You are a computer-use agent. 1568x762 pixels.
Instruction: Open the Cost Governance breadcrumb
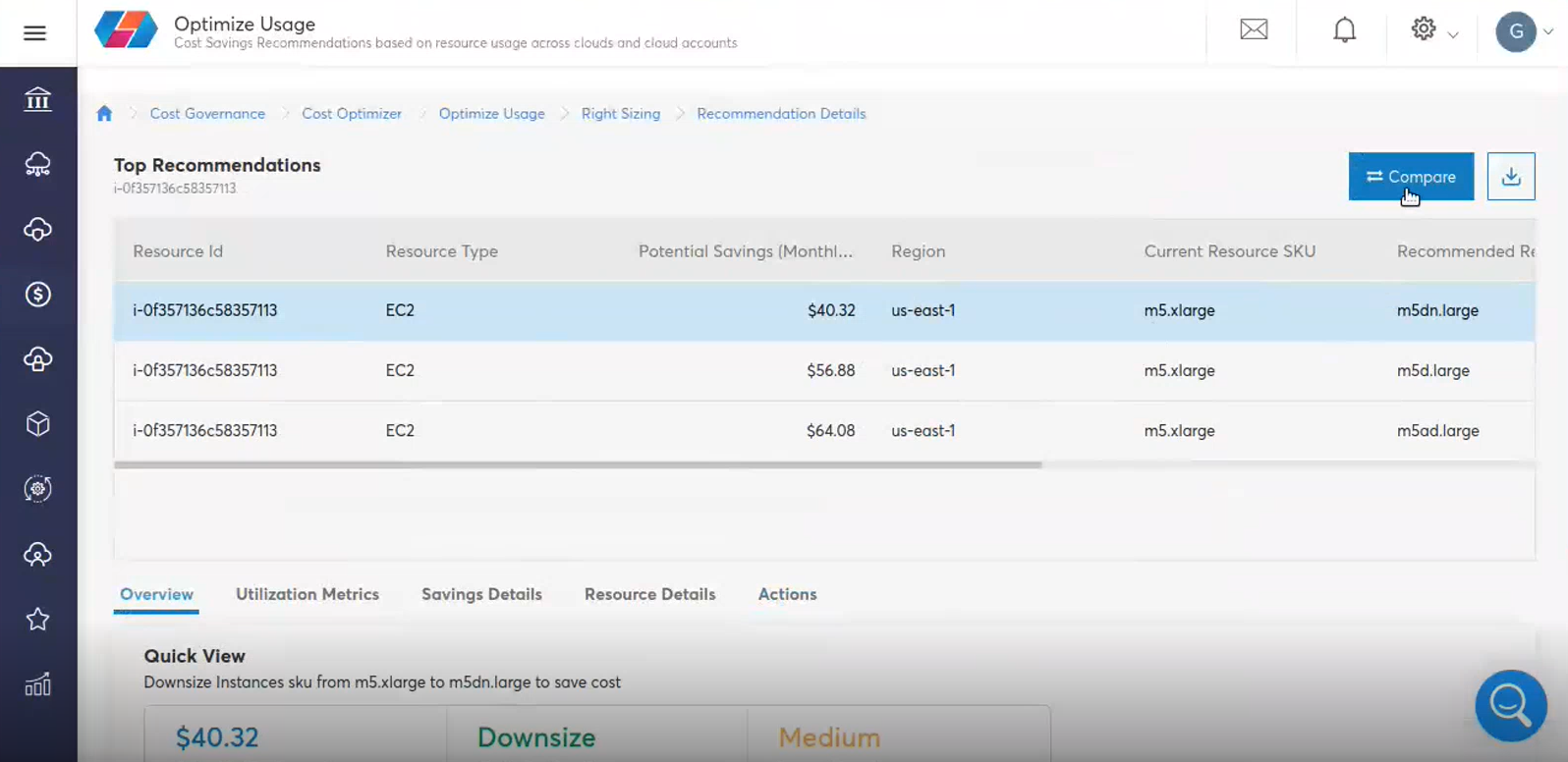207,114
